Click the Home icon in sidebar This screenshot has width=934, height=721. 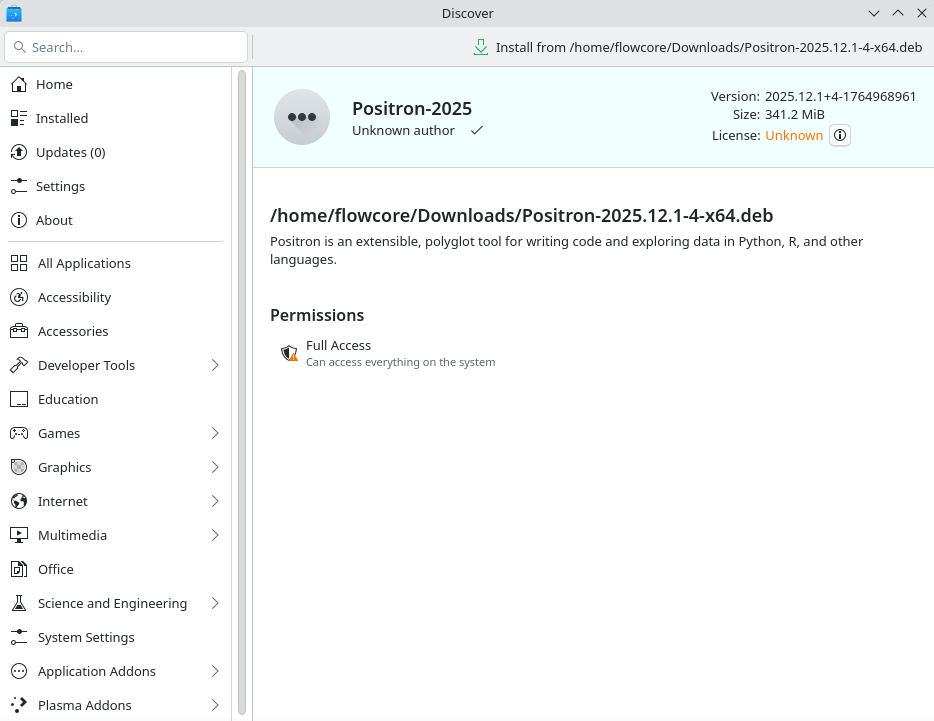(x=18, y=85)
